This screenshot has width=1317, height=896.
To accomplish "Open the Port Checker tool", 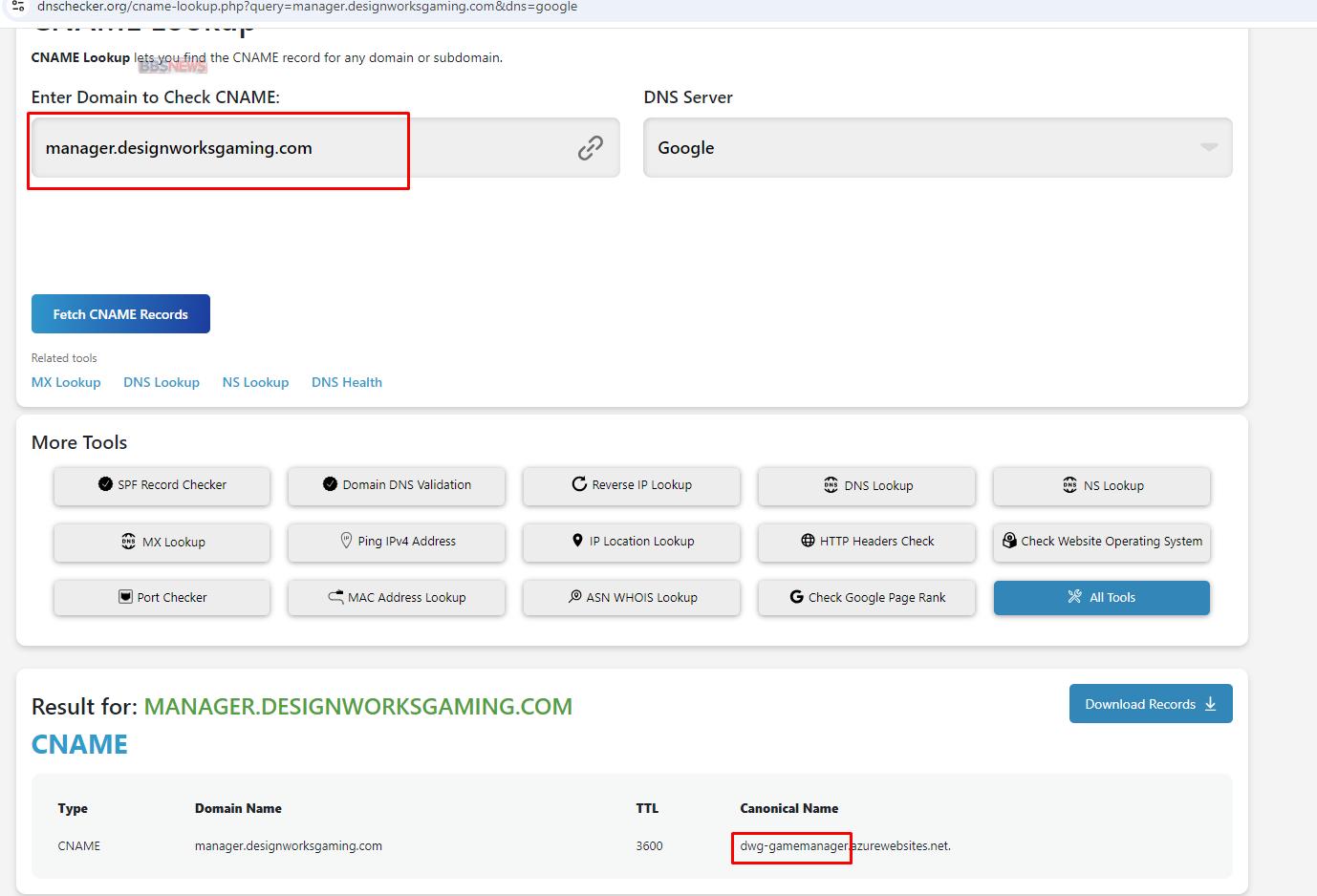I will 162,598.
